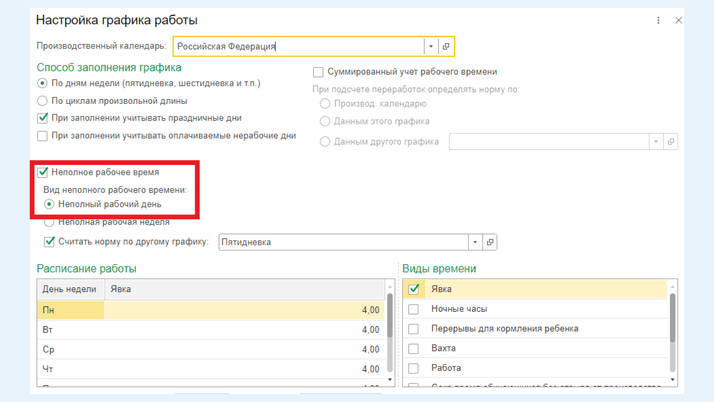The image size is (714, 402).
Task: Open the three-dot more options menu
Action: pos(658,20)
